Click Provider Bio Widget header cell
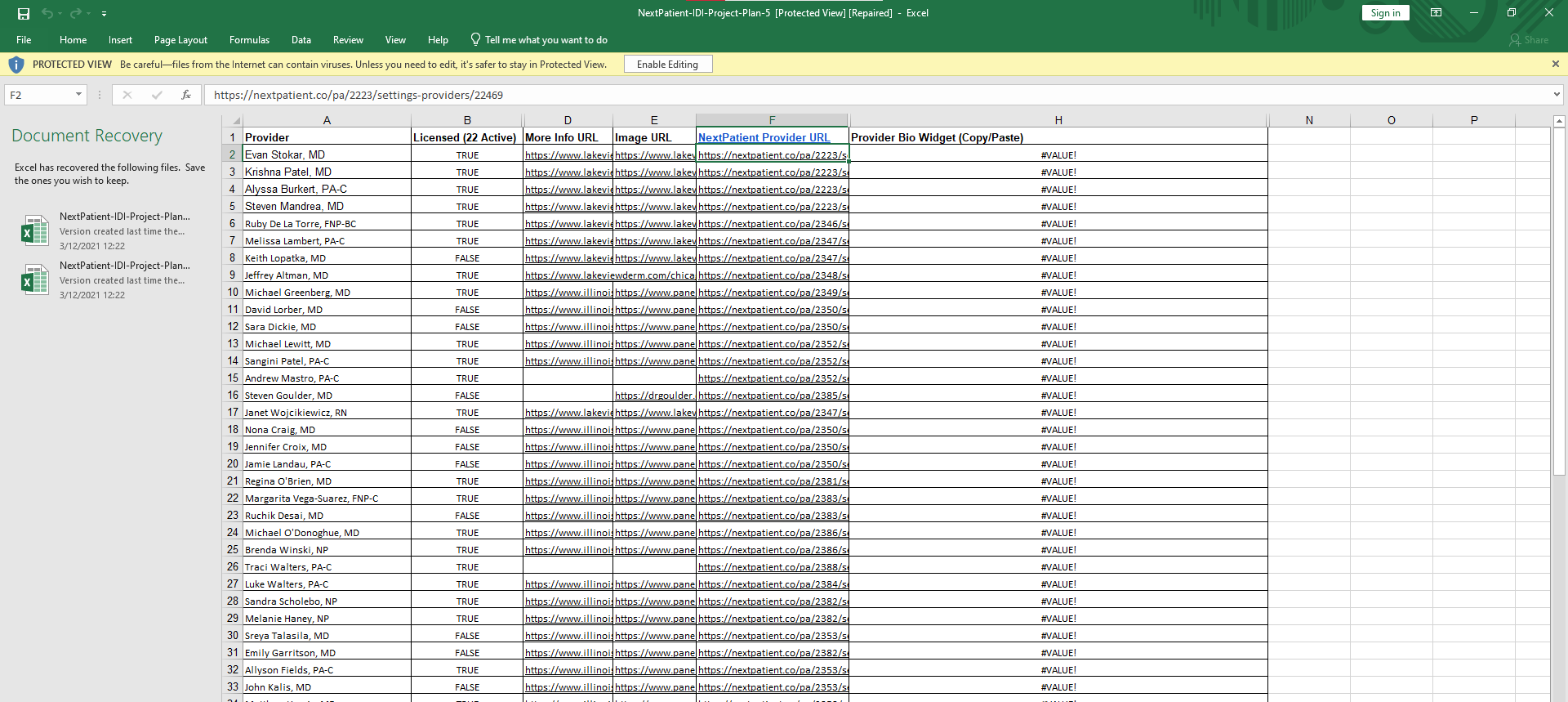 click(x=1058, y=137)
